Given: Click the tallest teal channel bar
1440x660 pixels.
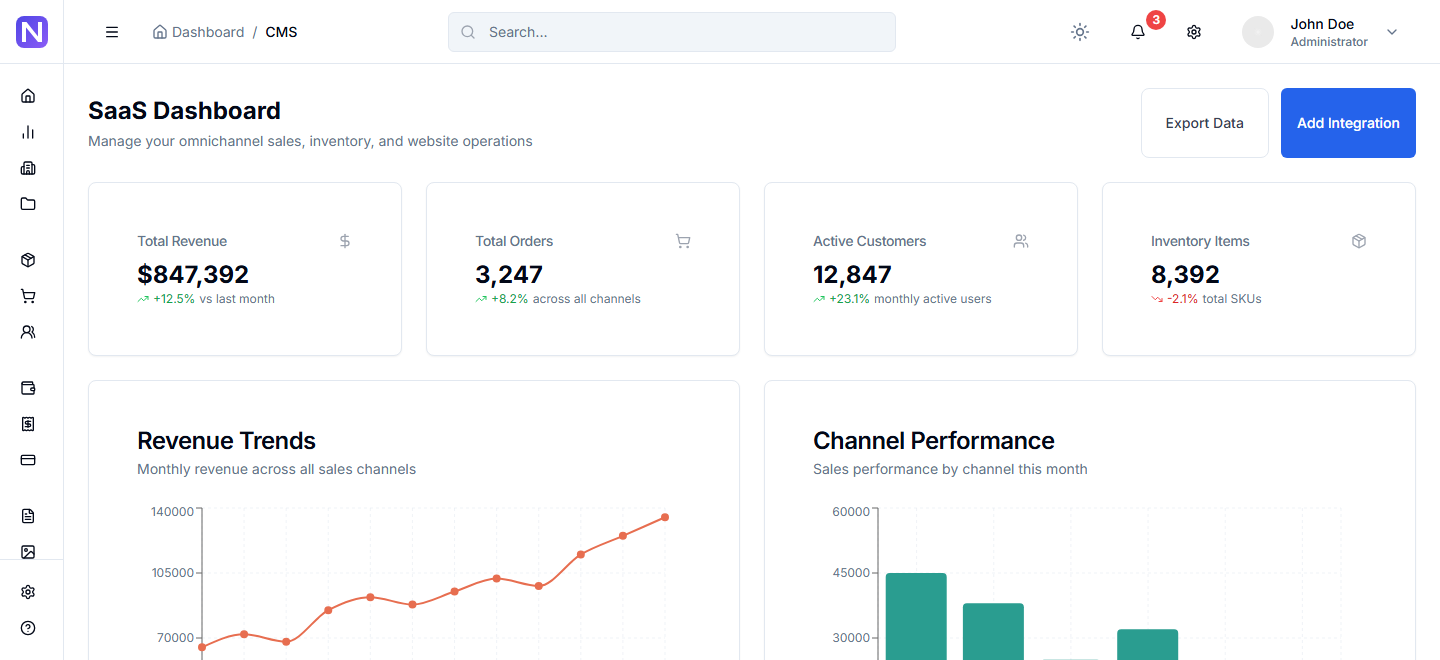Looking at the screenshot, I should click(x=916, y=616).
